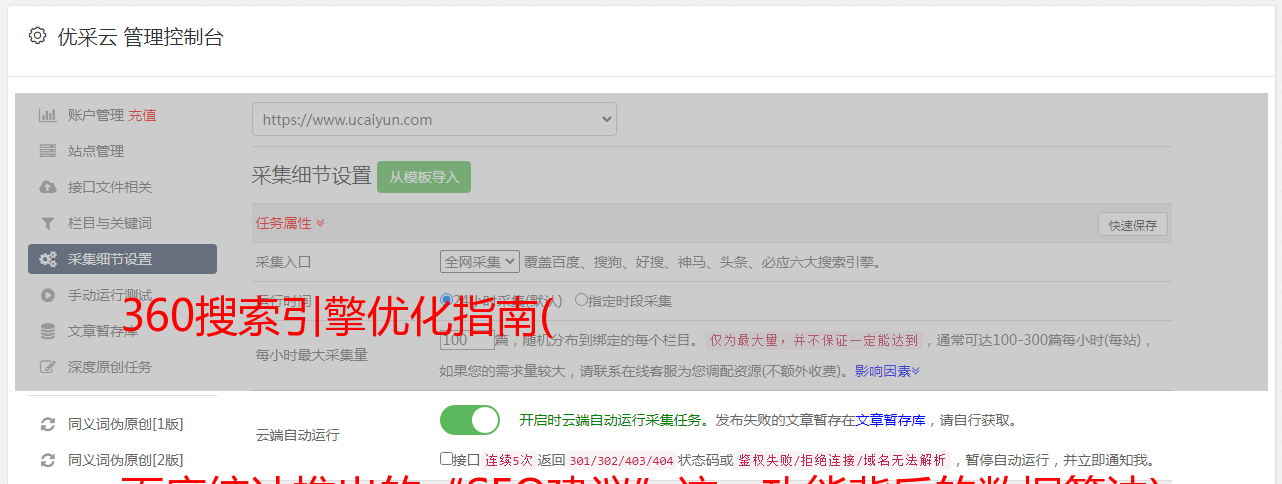Open 账户管理 in the sidebar
The width and height of the screenshot is (1282, 484).
[96, 115]
